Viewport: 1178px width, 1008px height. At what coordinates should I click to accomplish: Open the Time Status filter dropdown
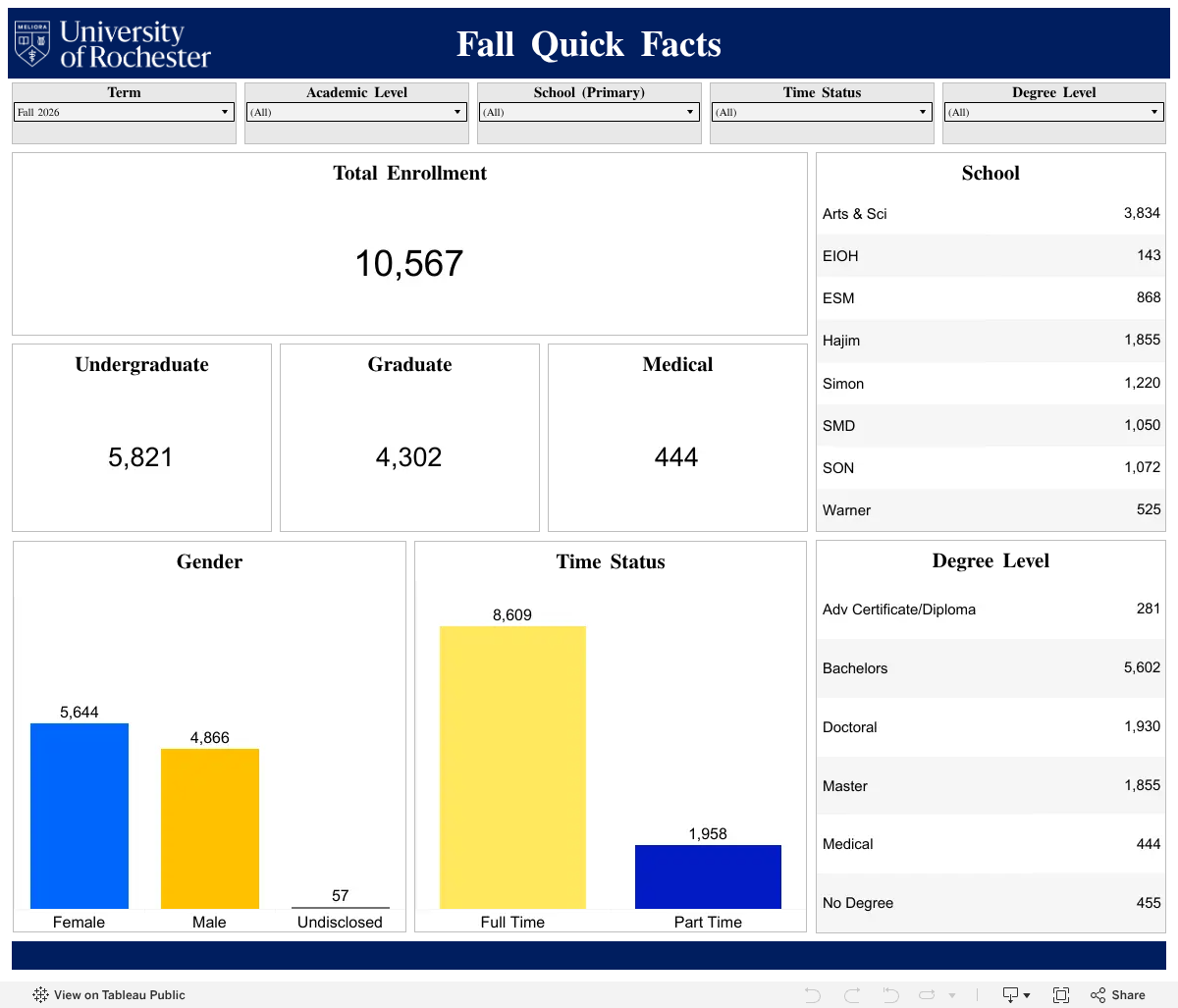pyautogui.click(x=822, y=112)
